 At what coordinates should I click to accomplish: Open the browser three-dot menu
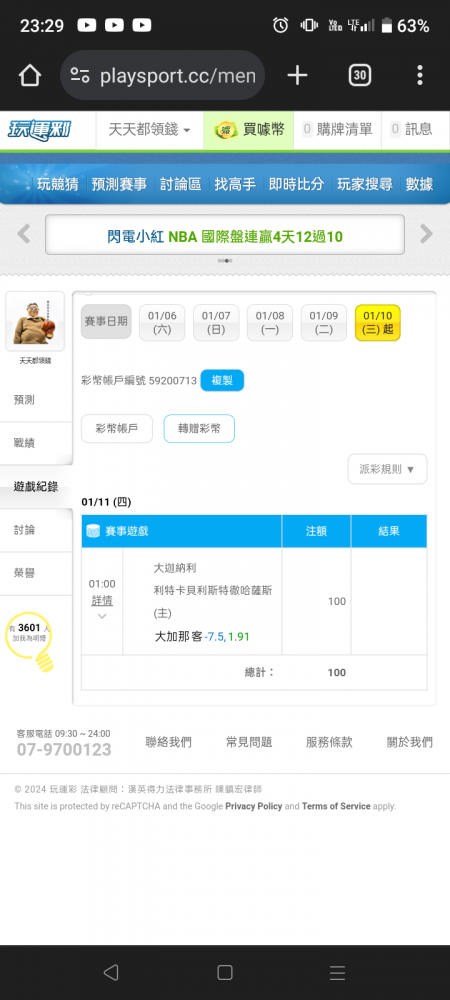click(419, 76)
